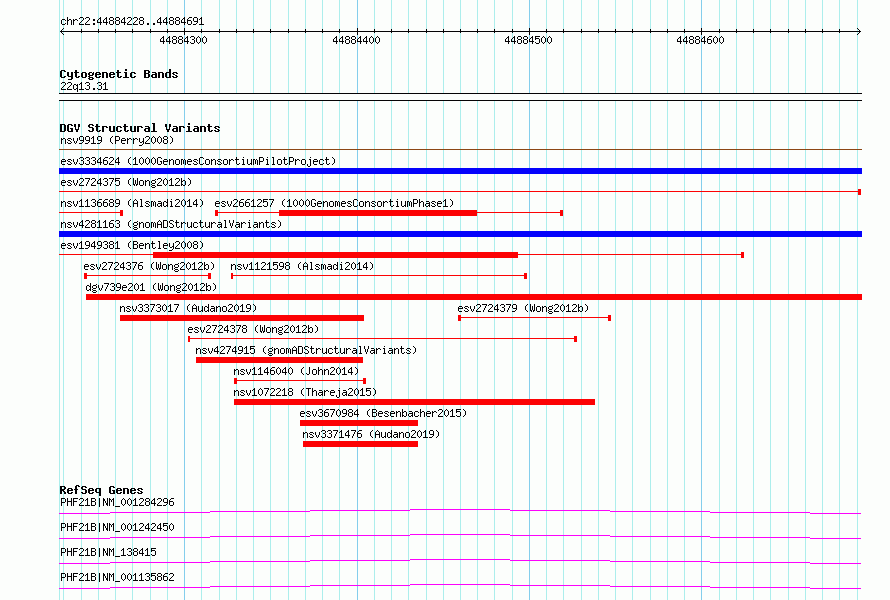Select the nsv3373017 red bar
Viewport: 890px width, 600px height.
242,318
